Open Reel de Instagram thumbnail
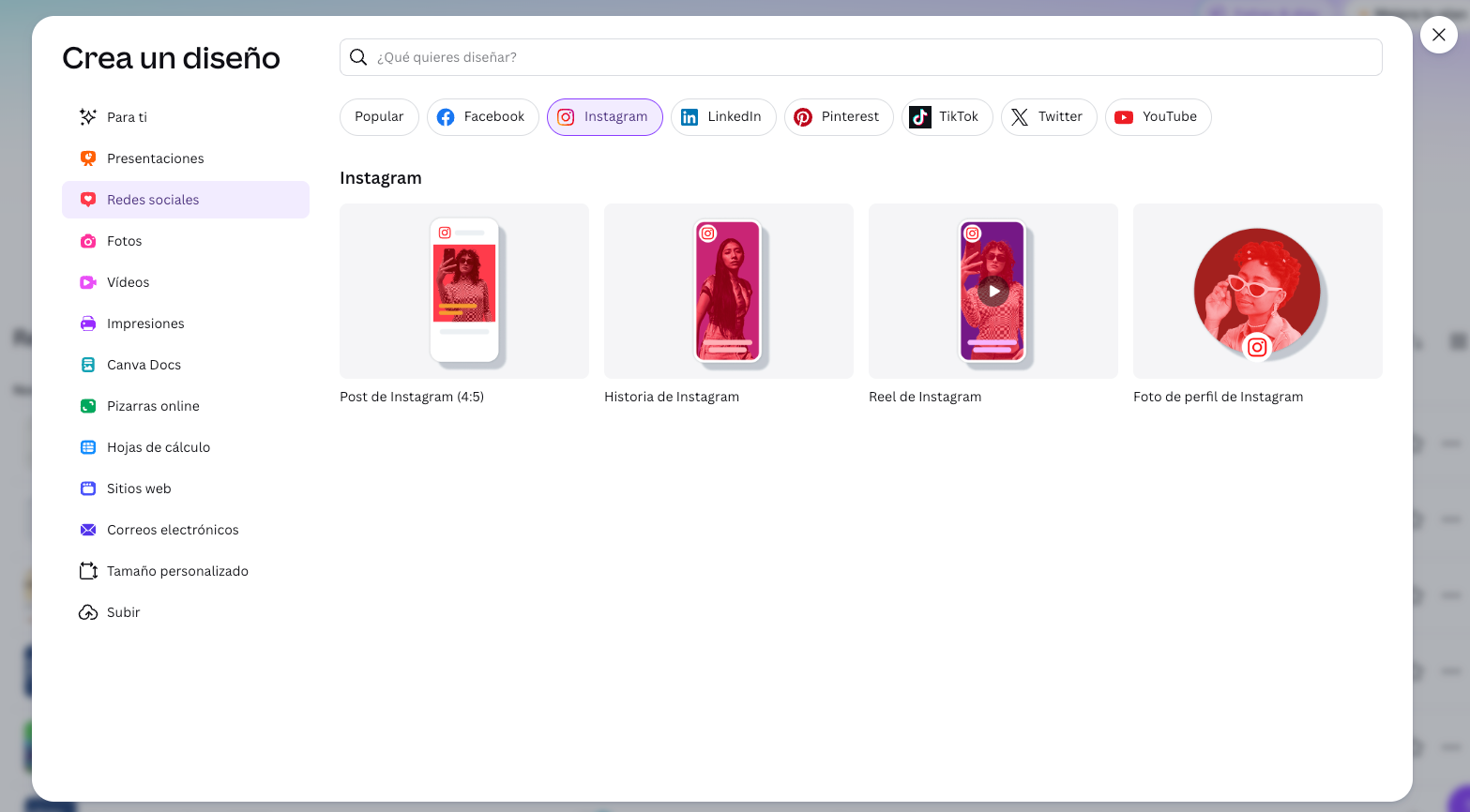 993,291
